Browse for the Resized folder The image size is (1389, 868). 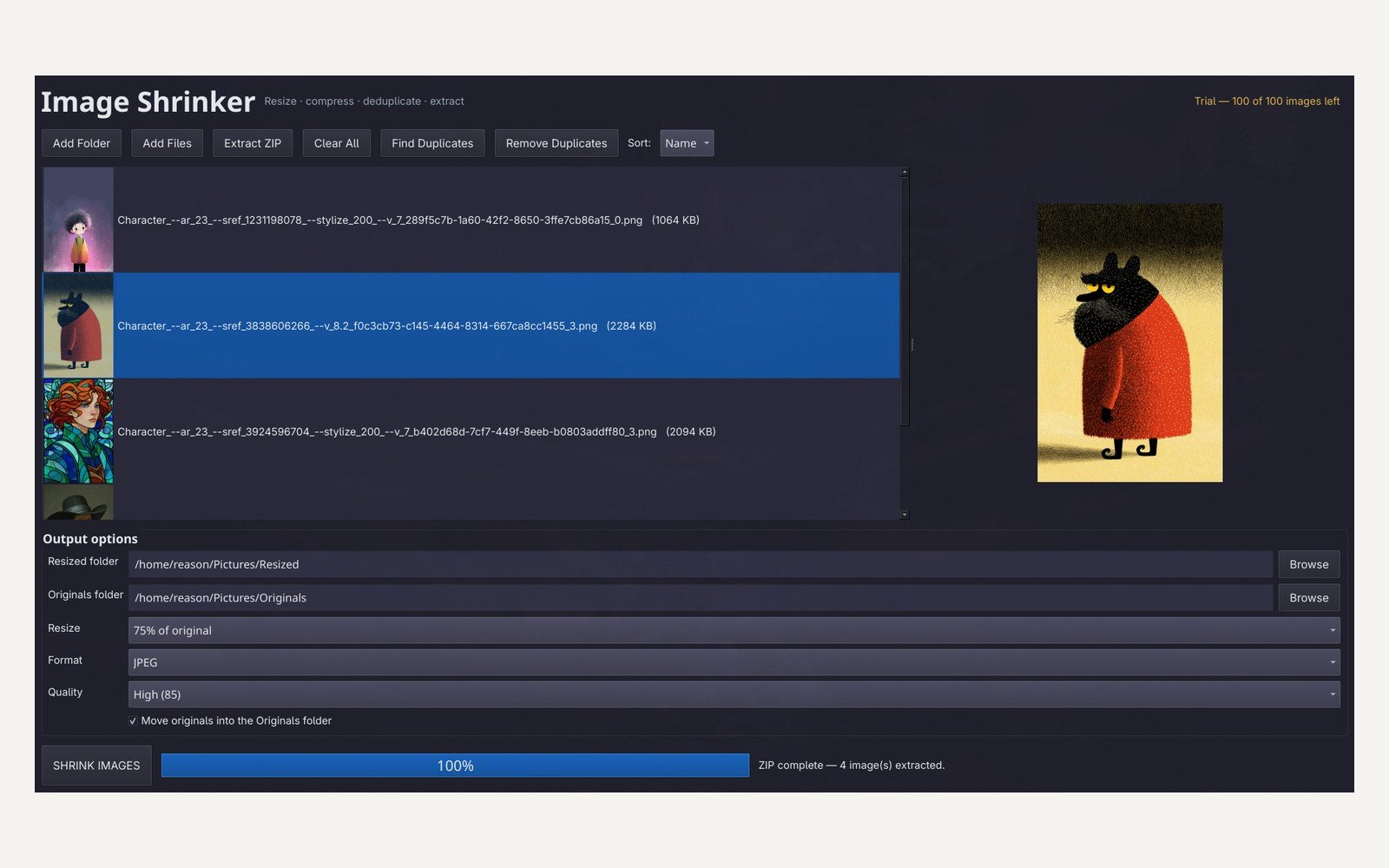[x=1309, y=564]
